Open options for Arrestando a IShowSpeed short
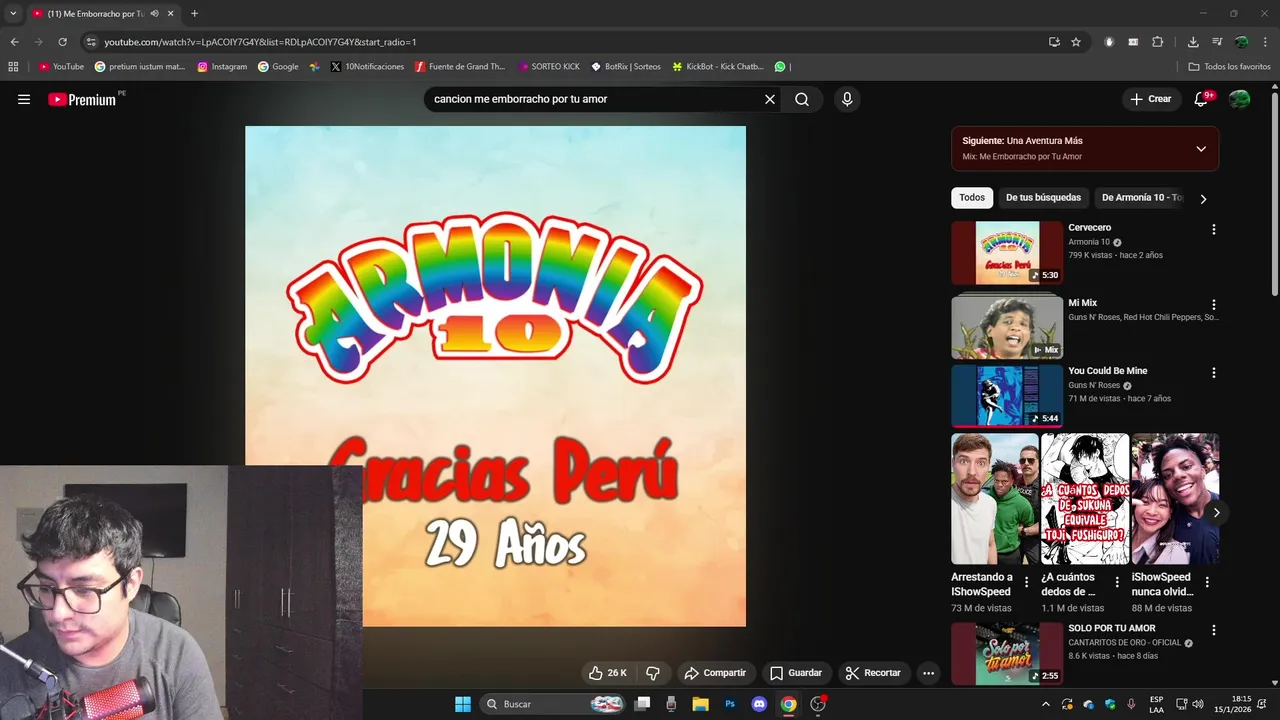The width and height of the screenshot is (1280, 720). click(1026, 582)
